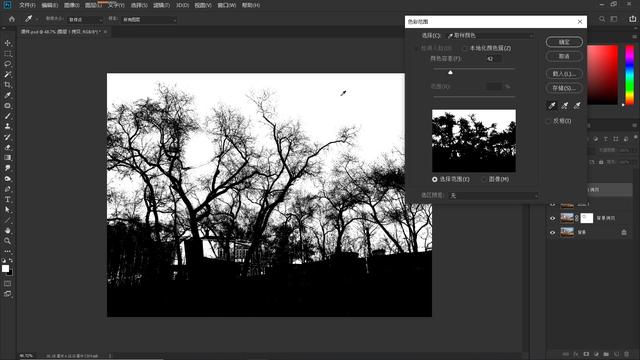Screen dimensions: 640x360
Task: Open the 选择 menu in menu bar
Action: click(x=139, y=5)
